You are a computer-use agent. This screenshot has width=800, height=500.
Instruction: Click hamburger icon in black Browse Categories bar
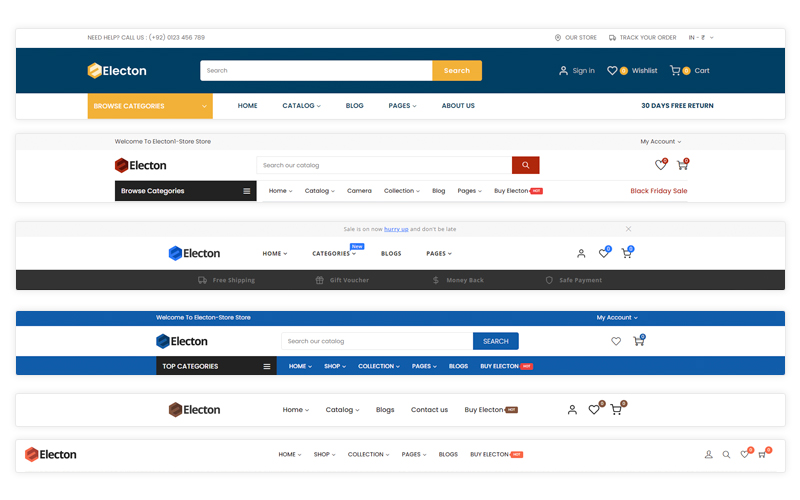[x=247, y=191]
